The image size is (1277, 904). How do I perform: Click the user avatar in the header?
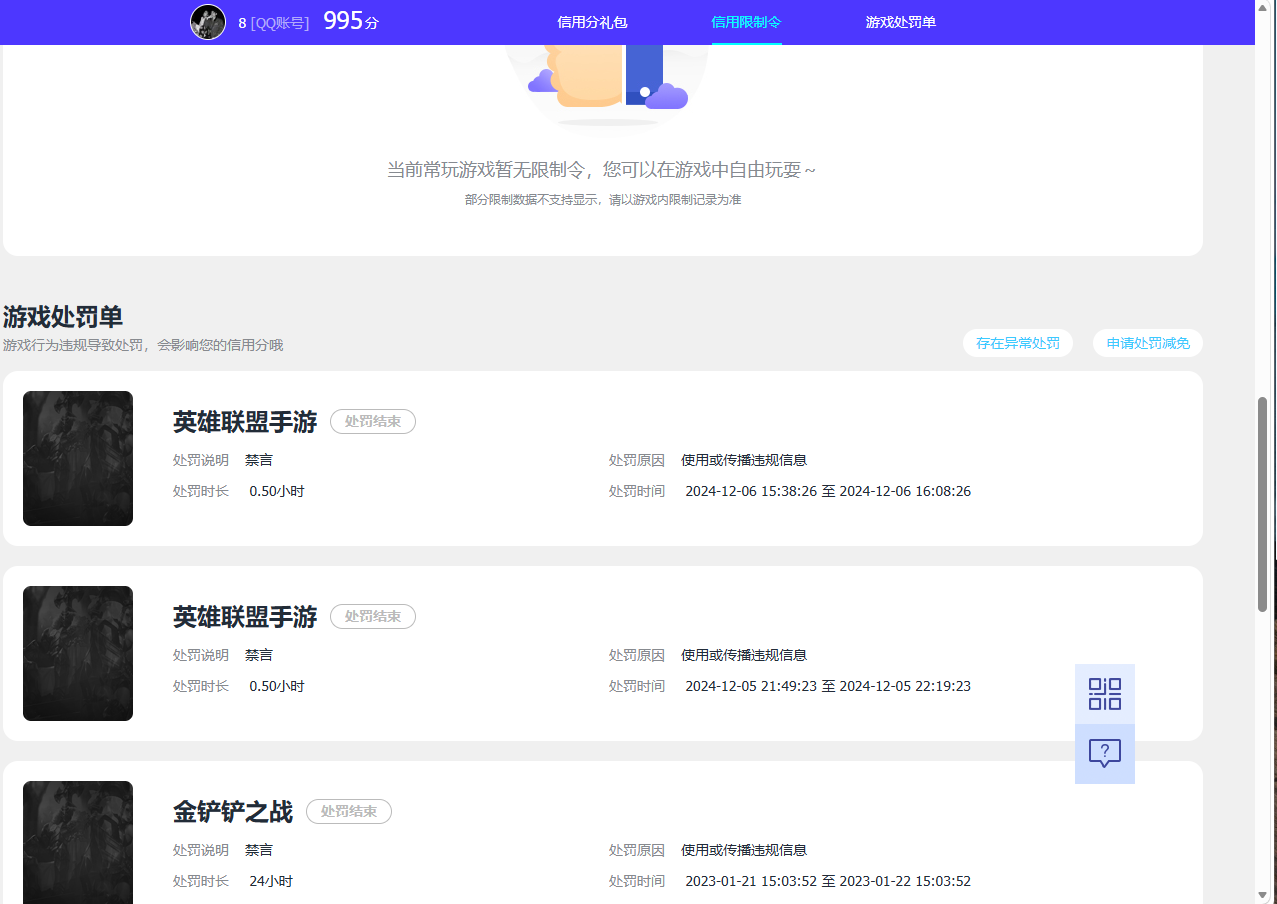208,22
